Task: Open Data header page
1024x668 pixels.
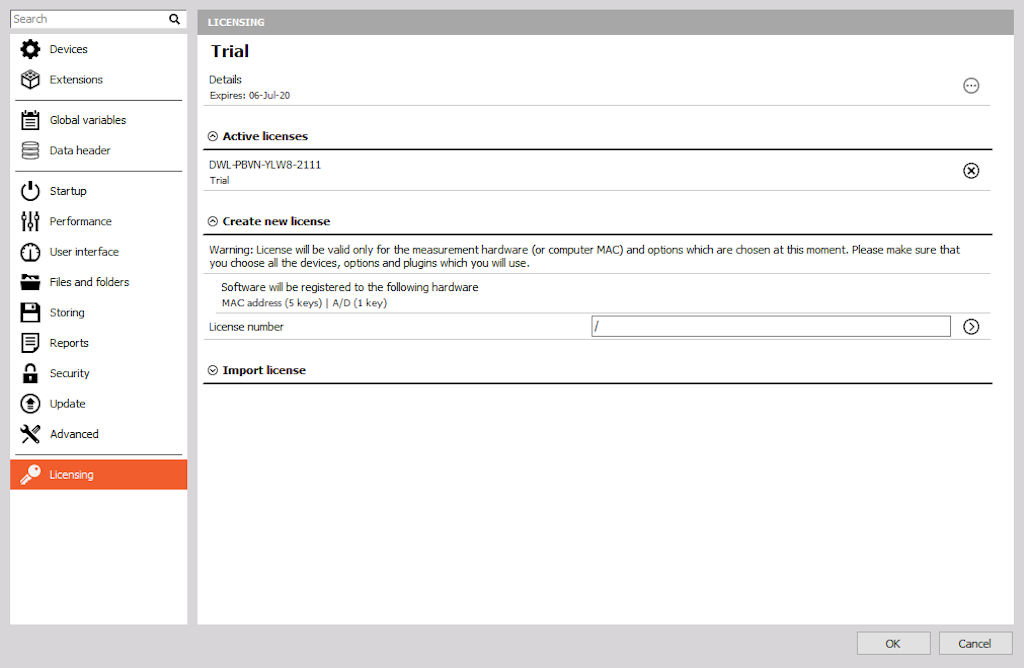Action: point(80,150)
